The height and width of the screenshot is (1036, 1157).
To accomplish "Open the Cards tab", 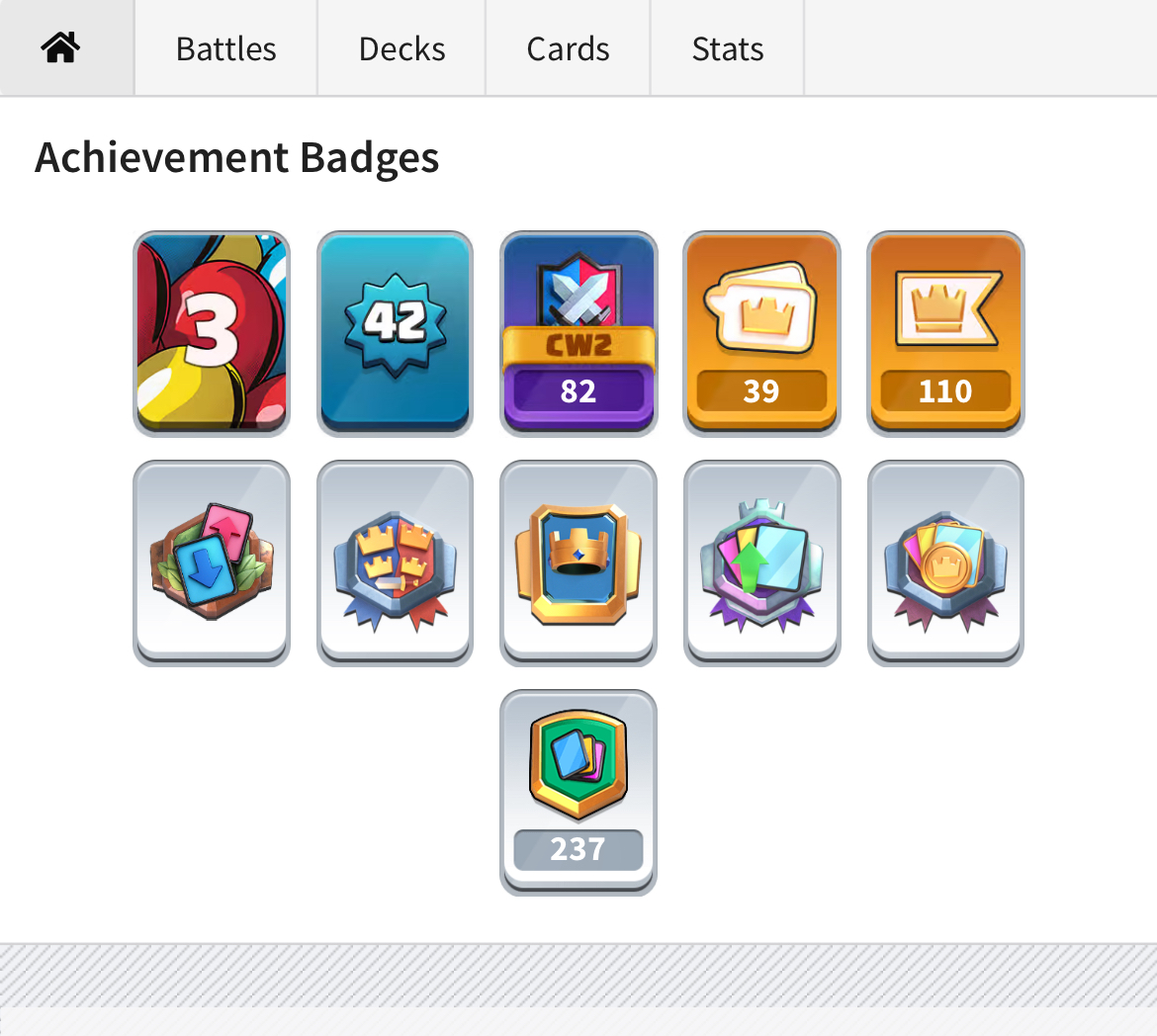I will pos(568,48).
